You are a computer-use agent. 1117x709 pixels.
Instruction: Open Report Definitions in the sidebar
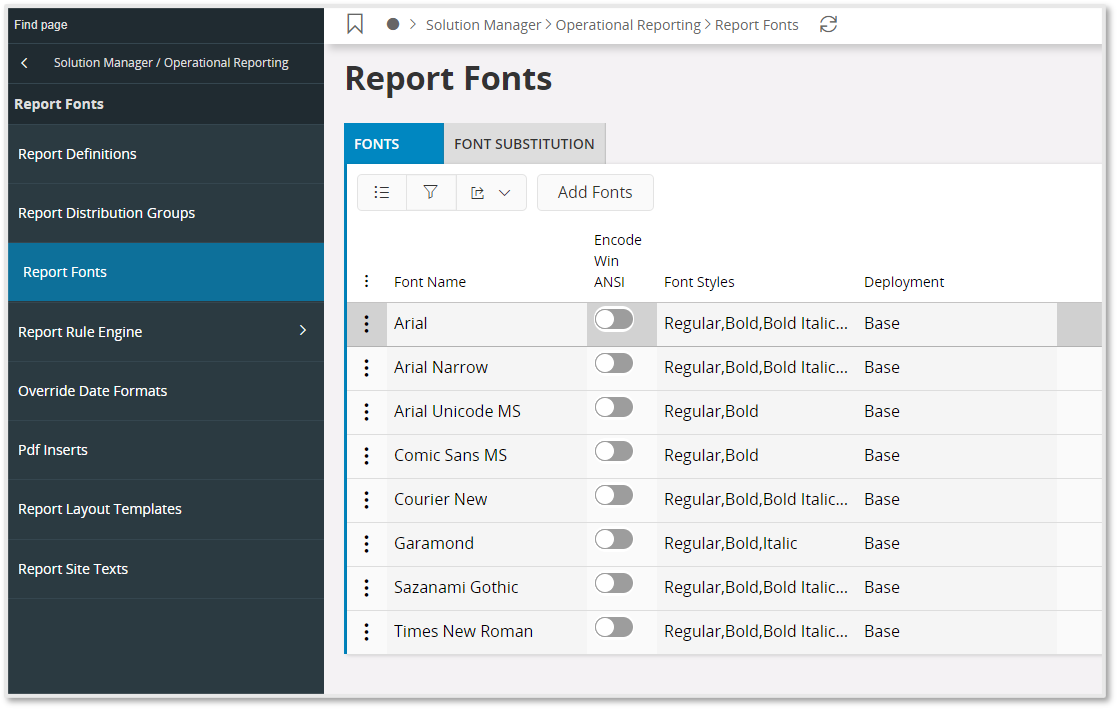(77, 153)
